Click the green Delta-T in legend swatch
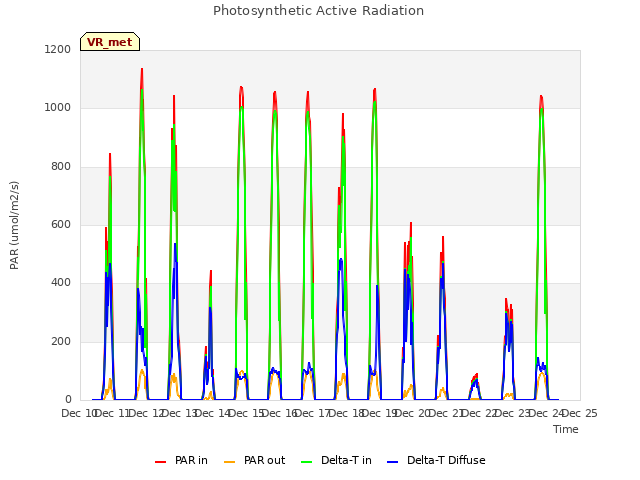 pos(307,462)
